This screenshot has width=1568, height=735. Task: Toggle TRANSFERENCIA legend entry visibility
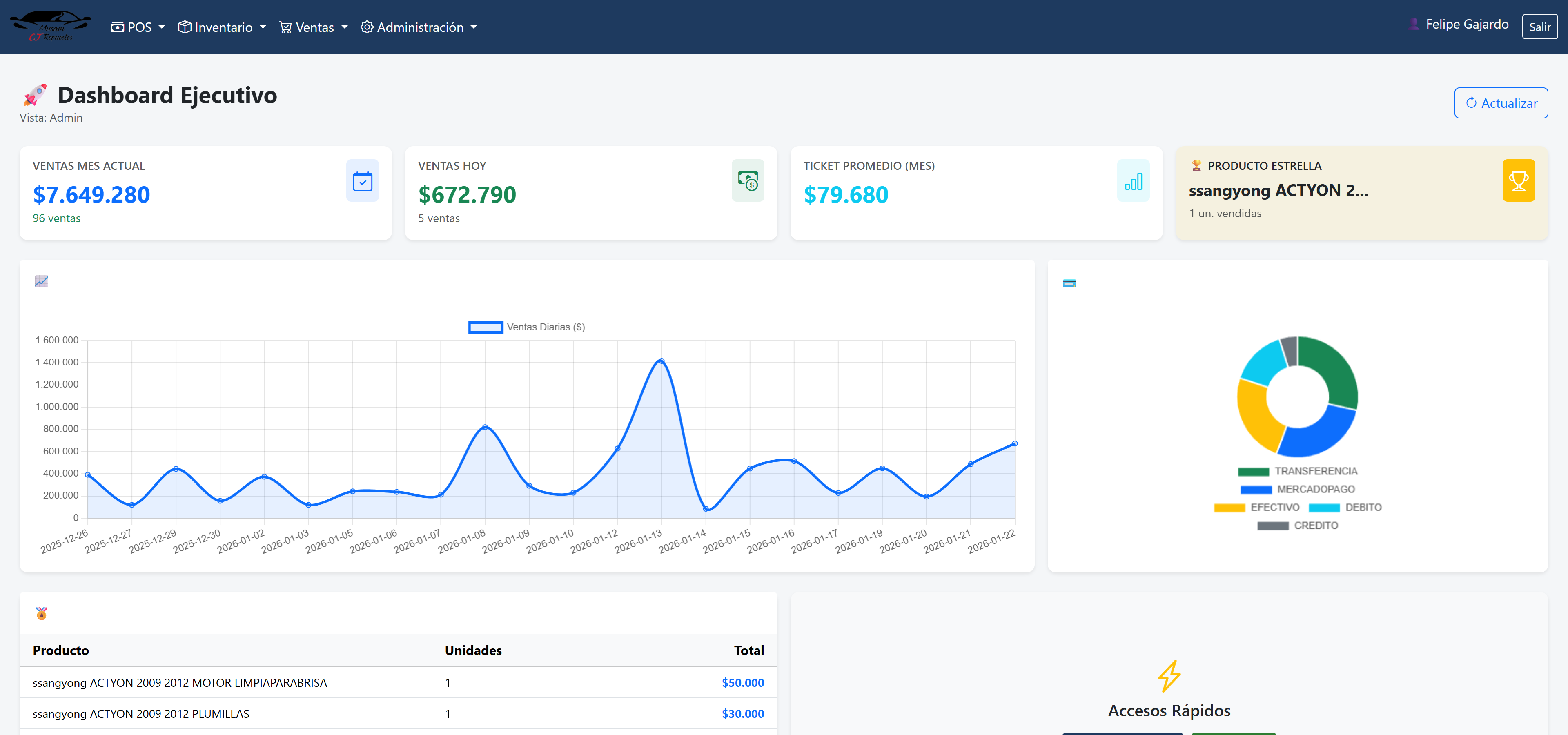(x=1298, y=472)
